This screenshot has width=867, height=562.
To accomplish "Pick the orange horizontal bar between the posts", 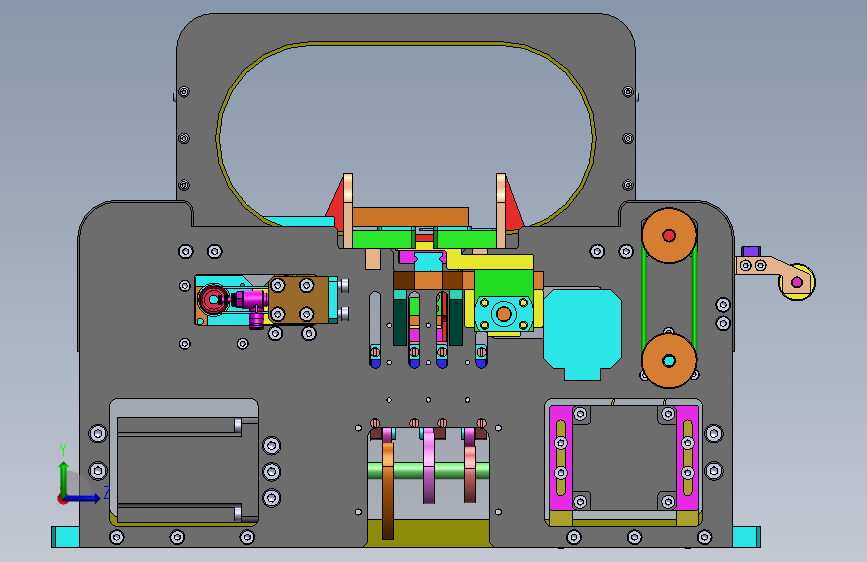I will click(x=410, y=217).
